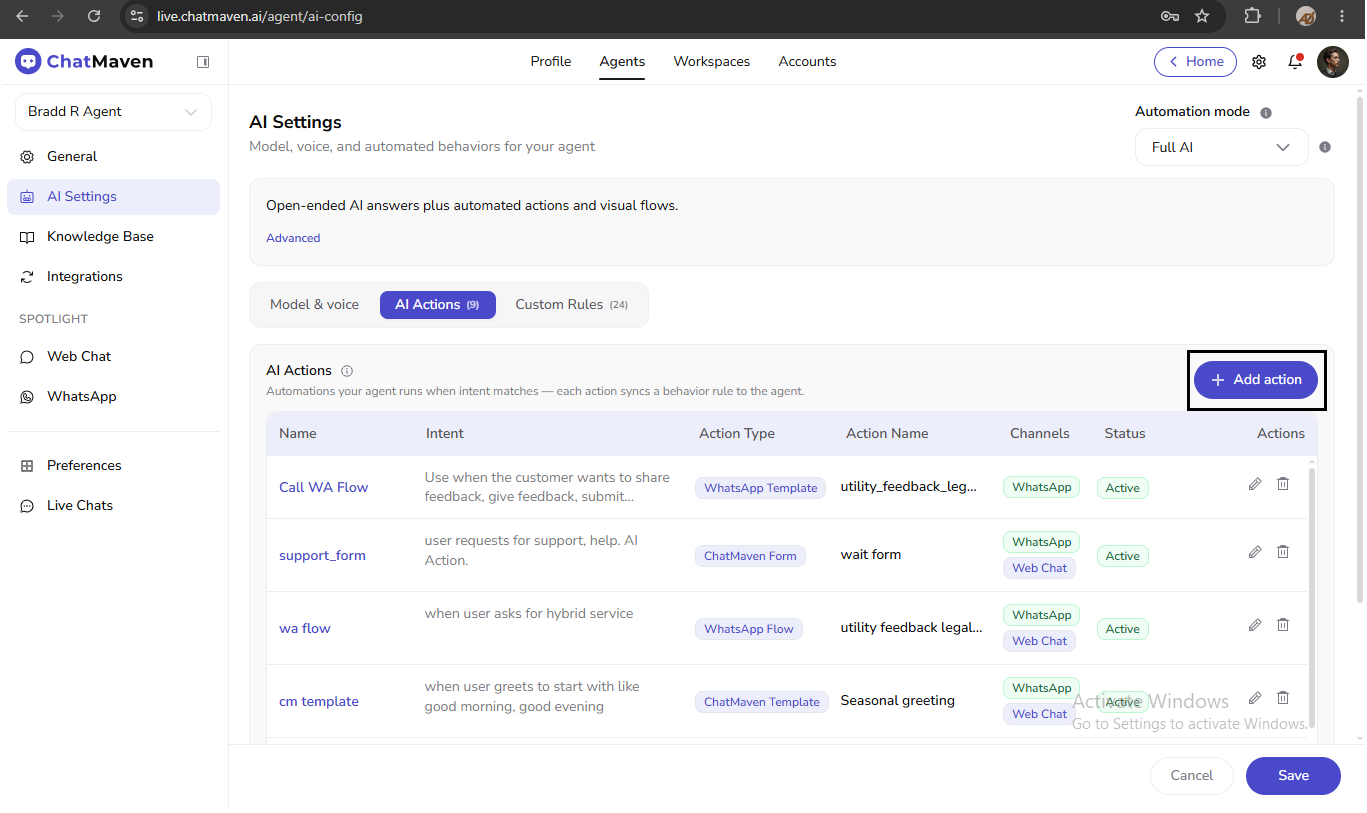This screenshot has height=813, width=1367.
Task: Go to Workspaces in top navigation
Action: (x=712, y=62)
